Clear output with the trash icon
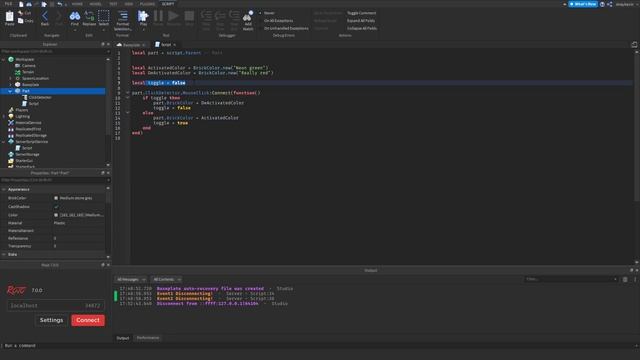 (x=625, y=279)
